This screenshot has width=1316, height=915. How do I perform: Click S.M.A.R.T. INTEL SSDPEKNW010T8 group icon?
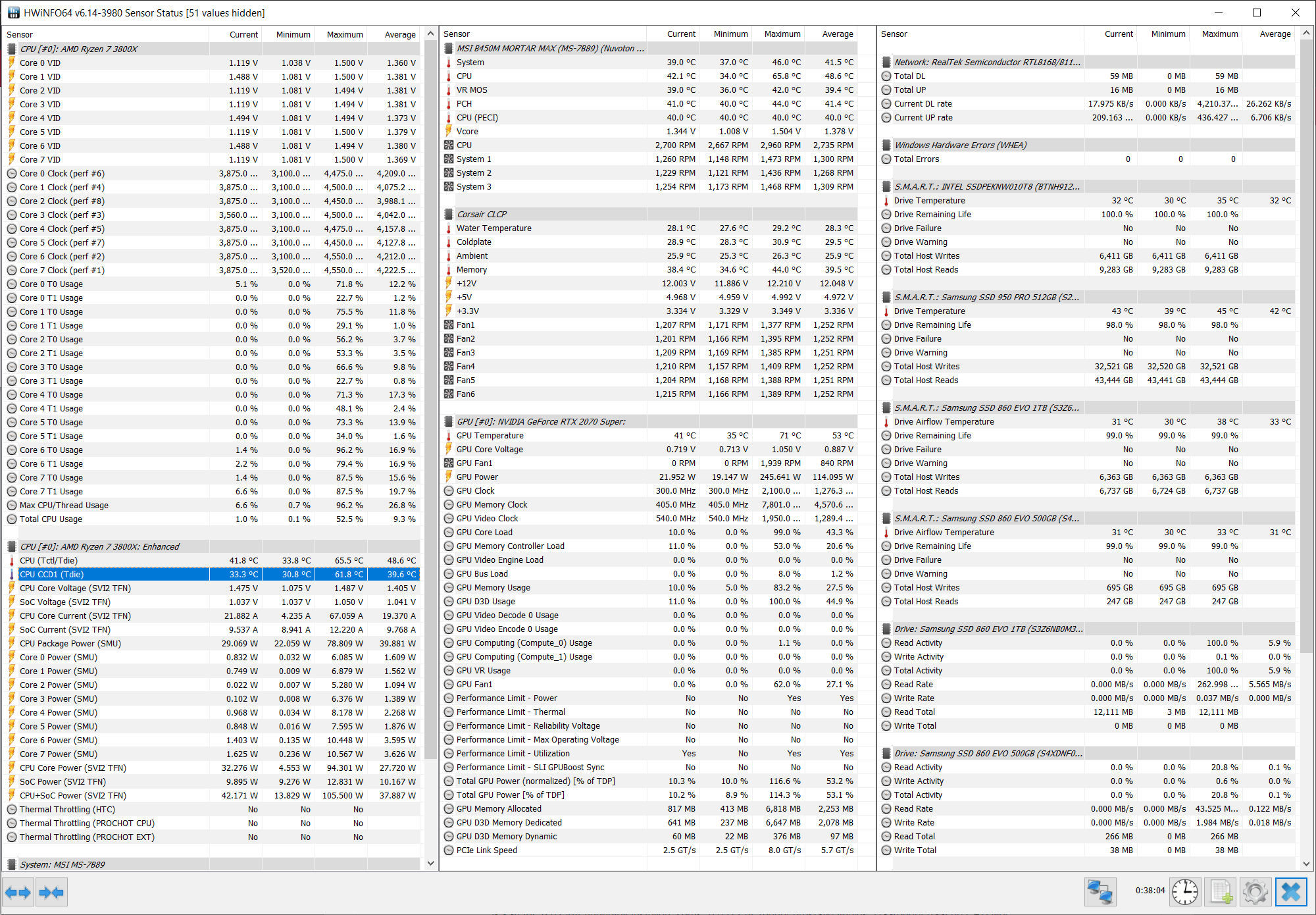tap(886, 186)
